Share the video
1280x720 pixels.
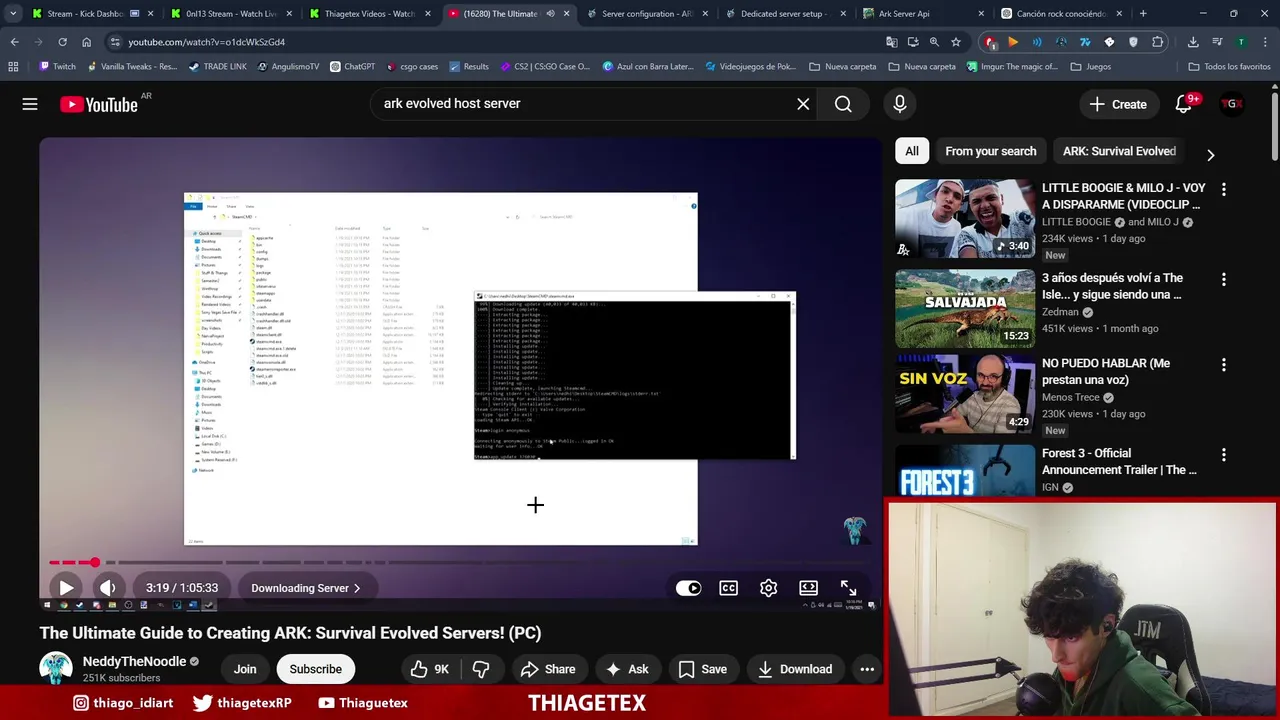547,669
